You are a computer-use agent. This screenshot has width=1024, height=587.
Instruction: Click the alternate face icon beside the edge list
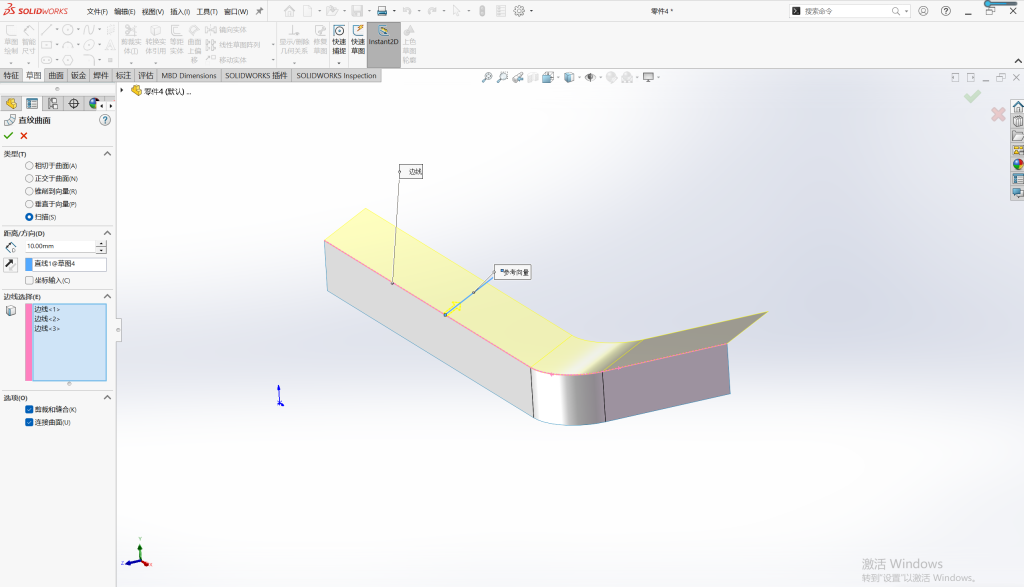[x=10, y=311]
